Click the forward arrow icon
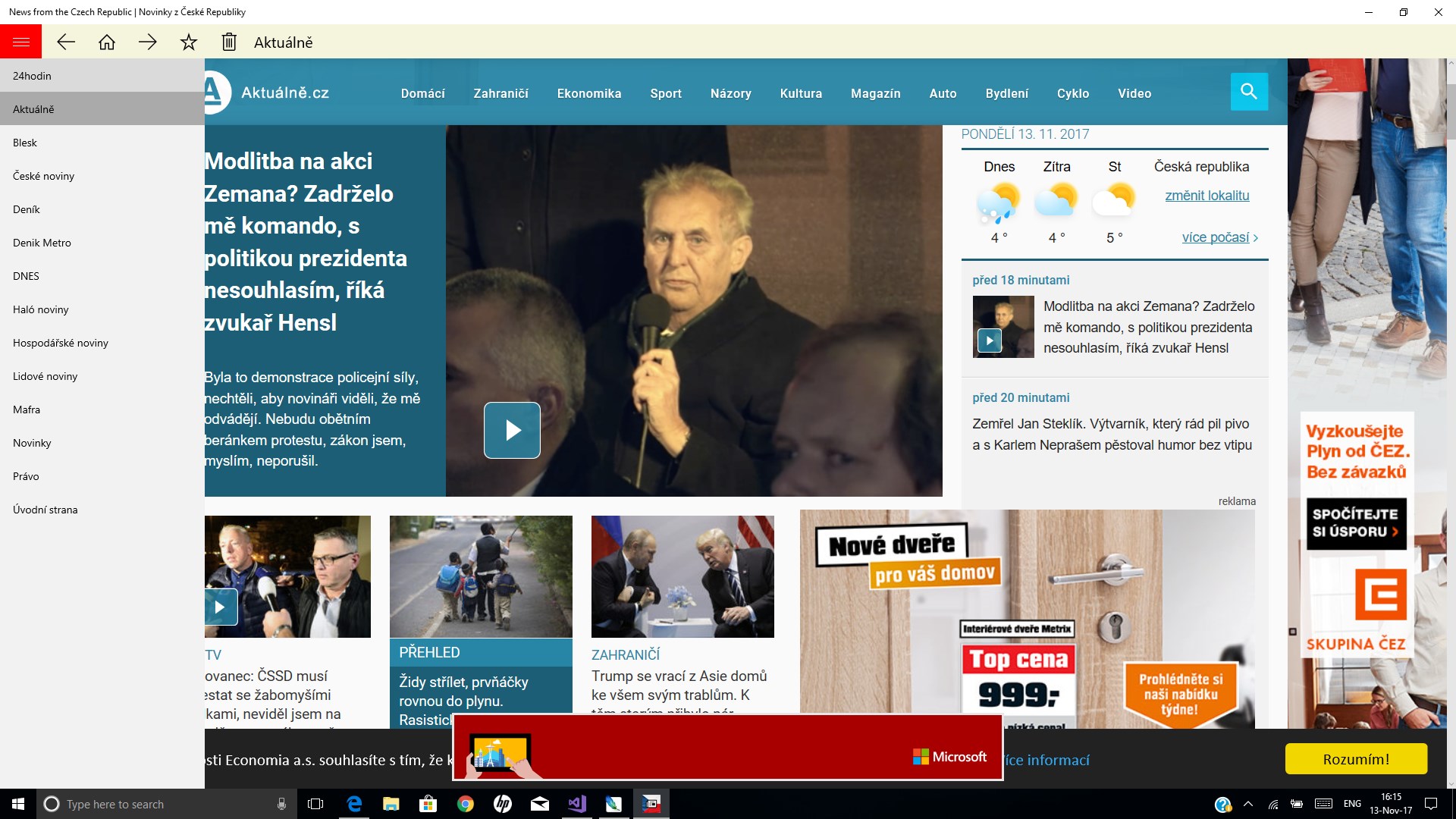1456x819 pixels. [x=148, y=42]
